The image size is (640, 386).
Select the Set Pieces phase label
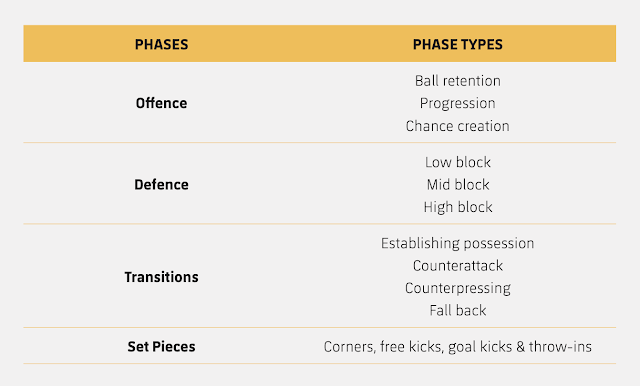point(162,346)
